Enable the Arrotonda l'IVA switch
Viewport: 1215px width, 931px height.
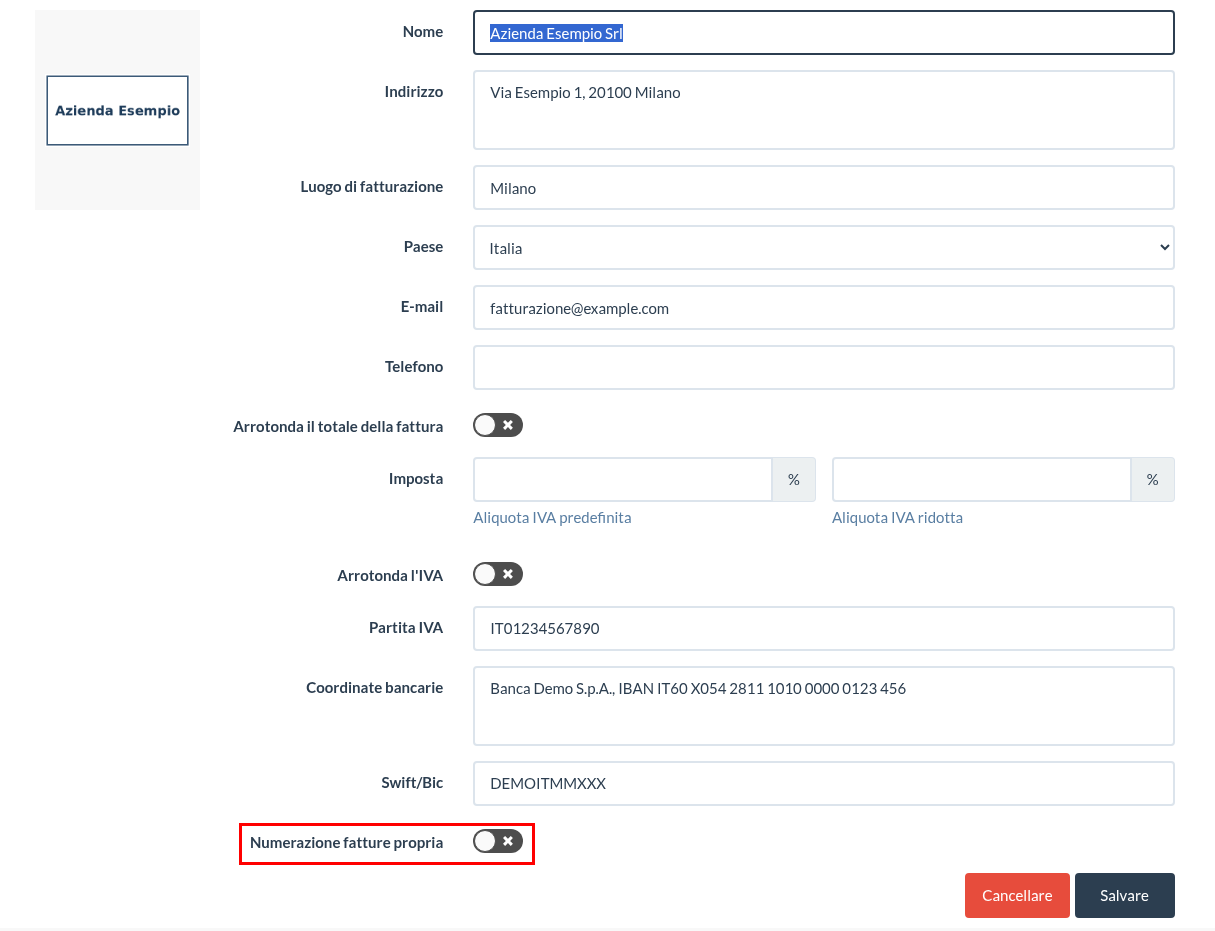point(498,574)
